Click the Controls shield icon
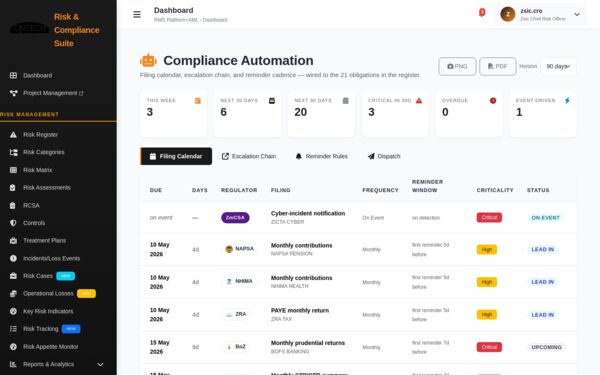 point(13,223)
